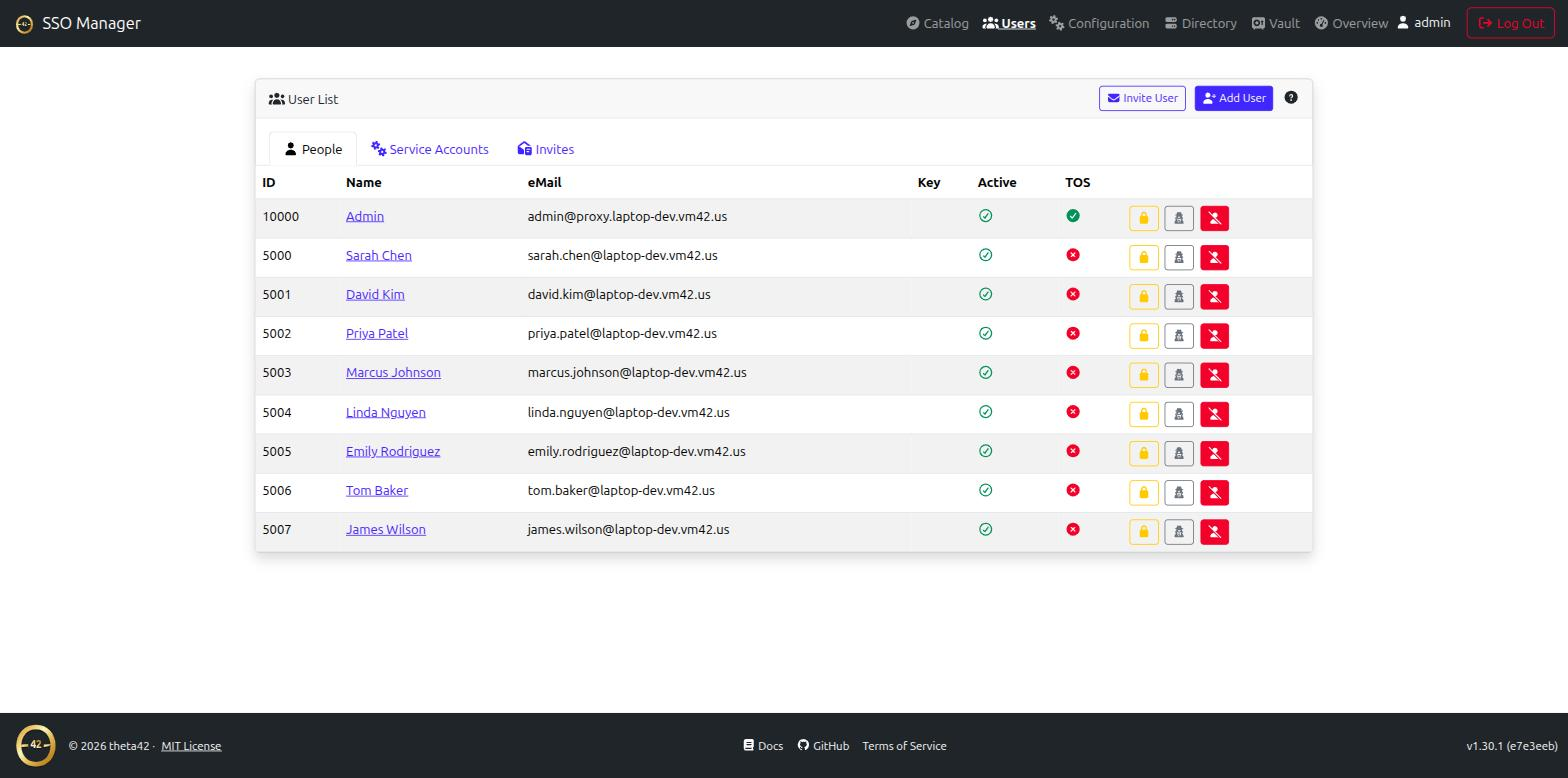Open Emily Rodriguez's profile
This screenshot has width=1568, height=778.
click(393, 451)
